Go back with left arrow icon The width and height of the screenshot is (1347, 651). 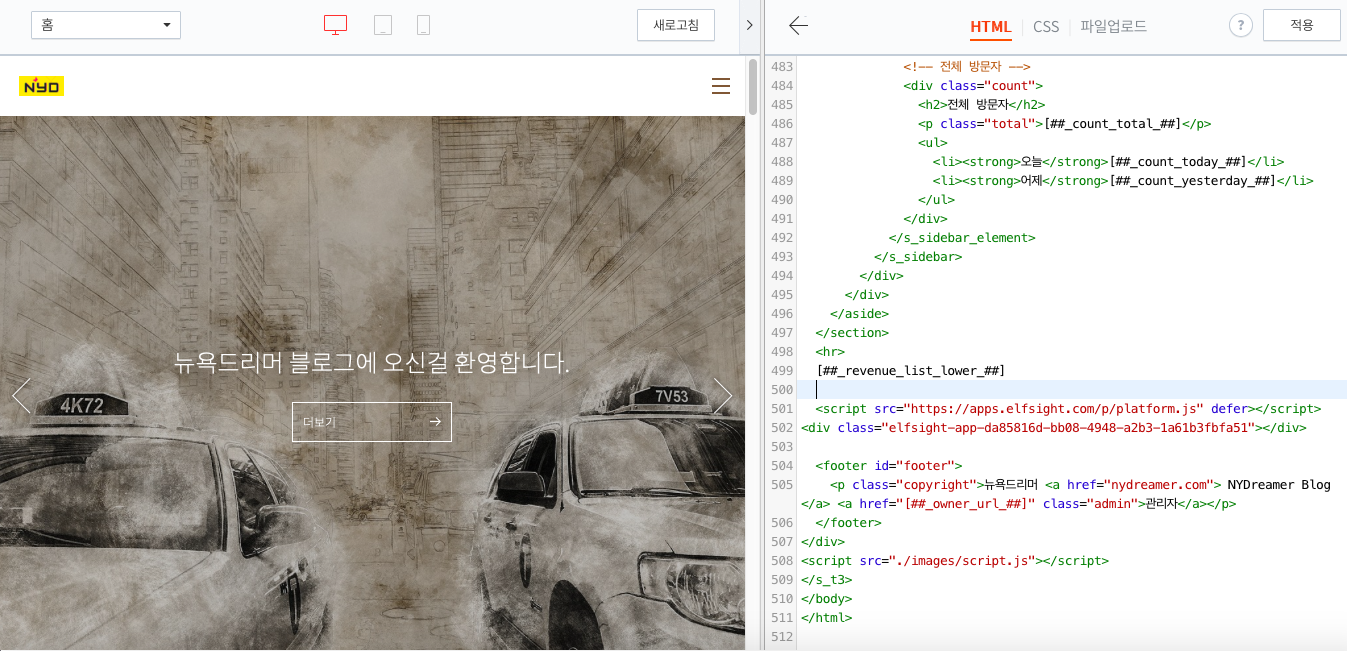[x=798, y=26]
